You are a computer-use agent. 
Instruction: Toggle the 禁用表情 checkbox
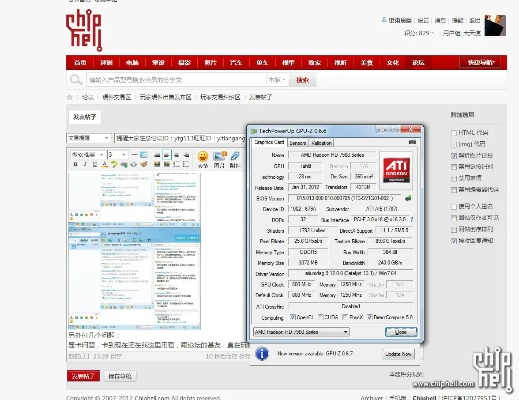[x=454, y=178]
